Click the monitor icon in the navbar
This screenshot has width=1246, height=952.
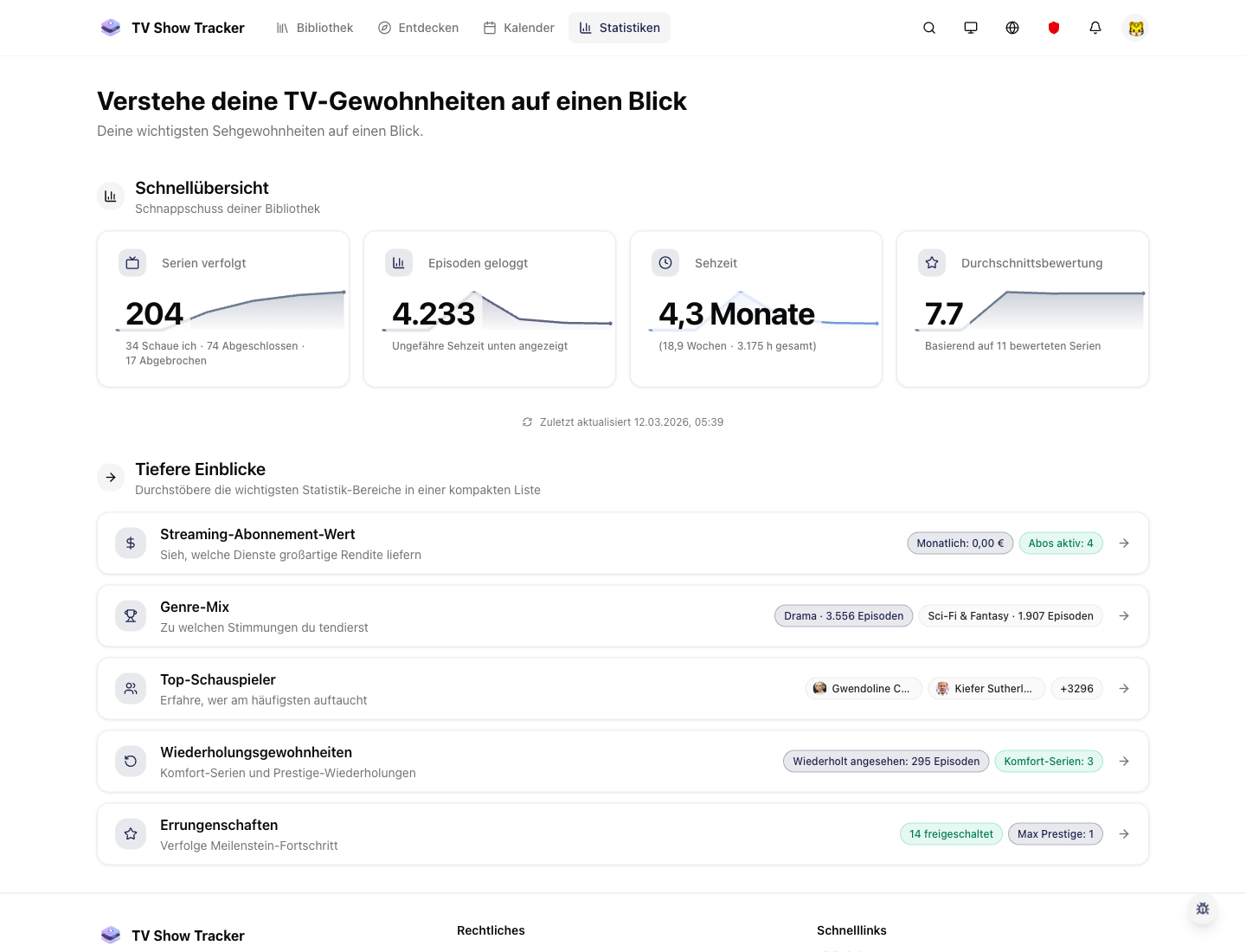[x=970, y=28]
